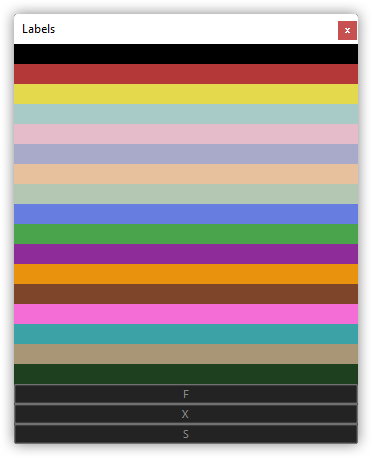Pick the purple label color
Viewport: 372px width, 458px height.
[x=186, y=254]
